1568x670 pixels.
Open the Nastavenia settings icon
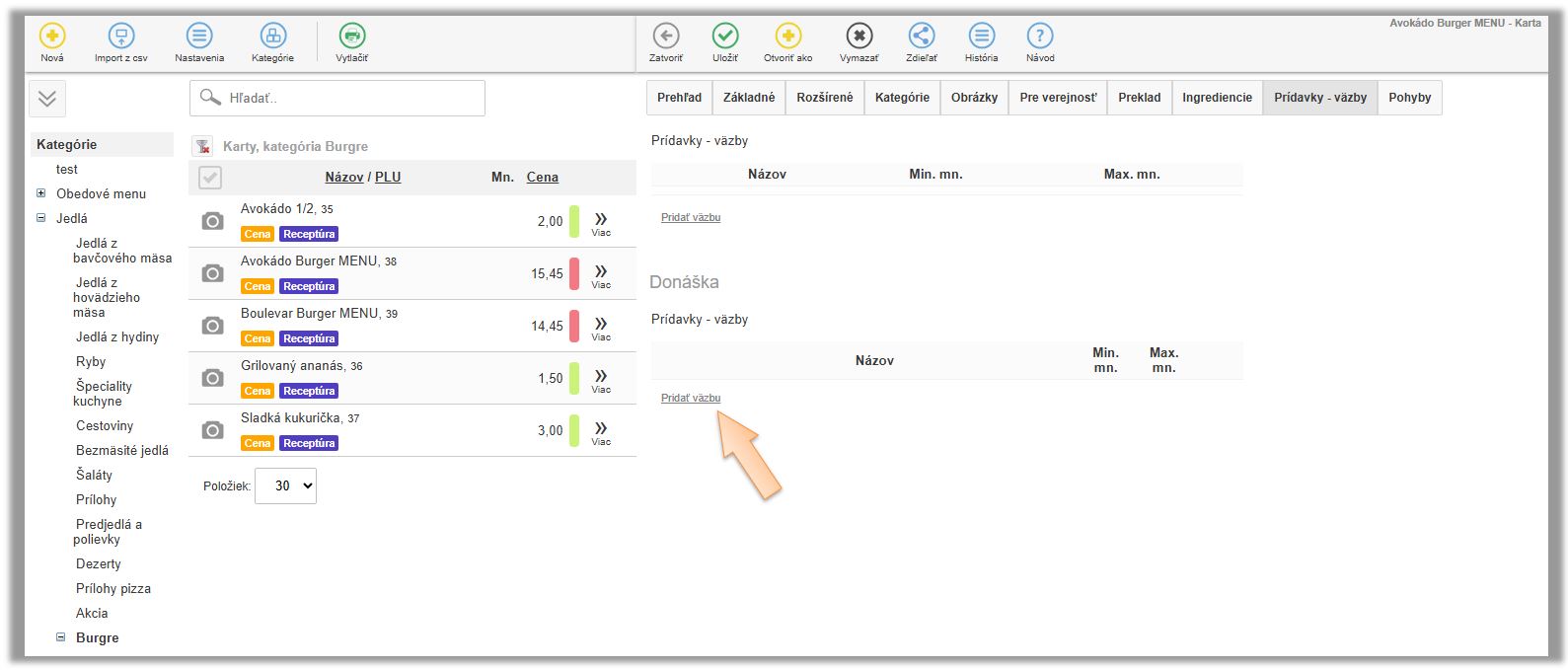[199, 37]
